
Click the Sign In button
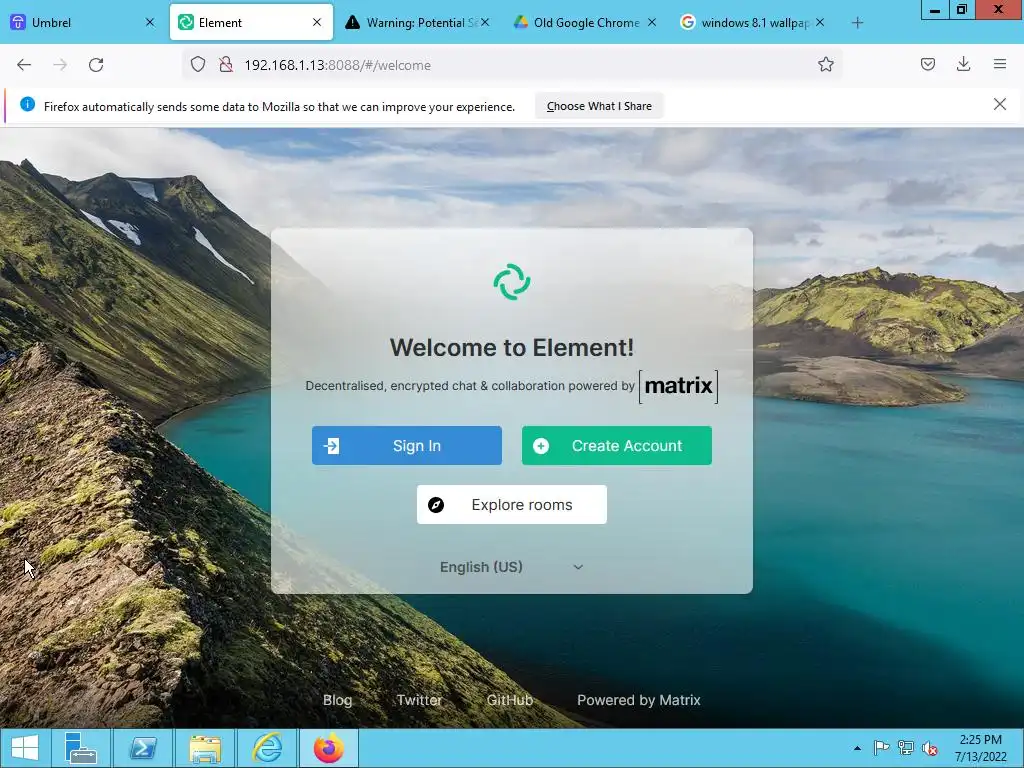coord(407,445)
